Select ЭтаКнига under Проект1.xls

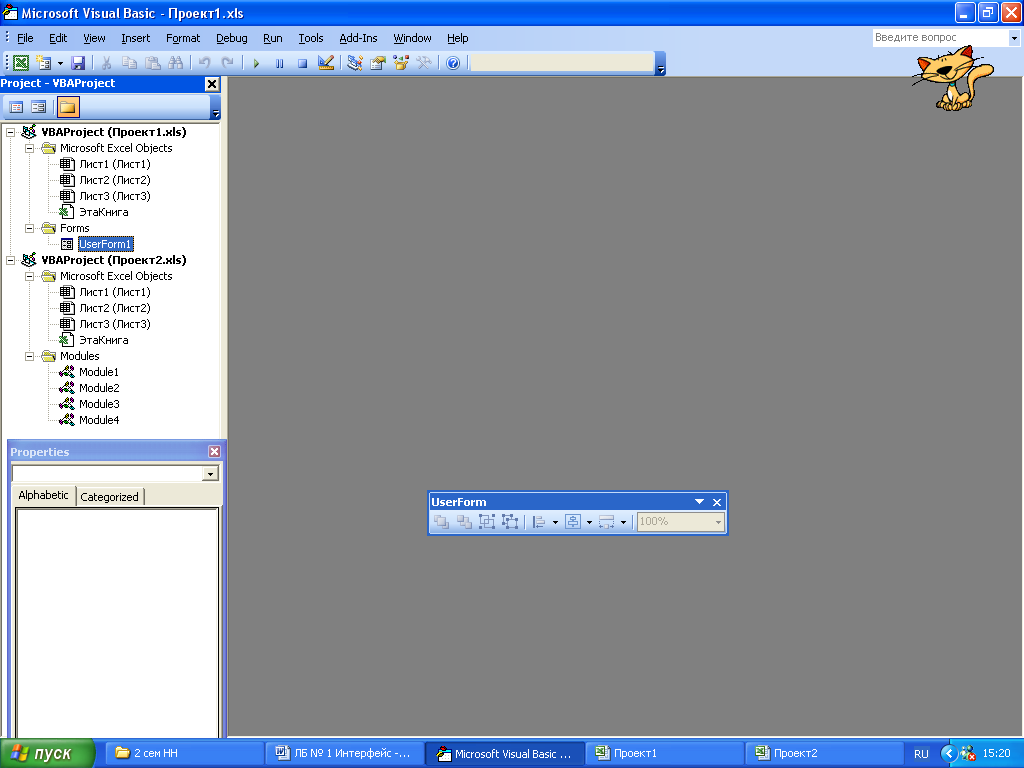coord(103,212)
